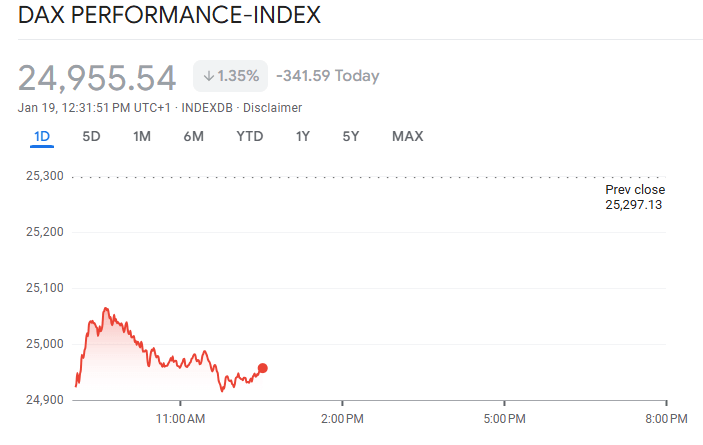Click the down arrow in percent badge

pyautogui.click(x=209, y=76)
